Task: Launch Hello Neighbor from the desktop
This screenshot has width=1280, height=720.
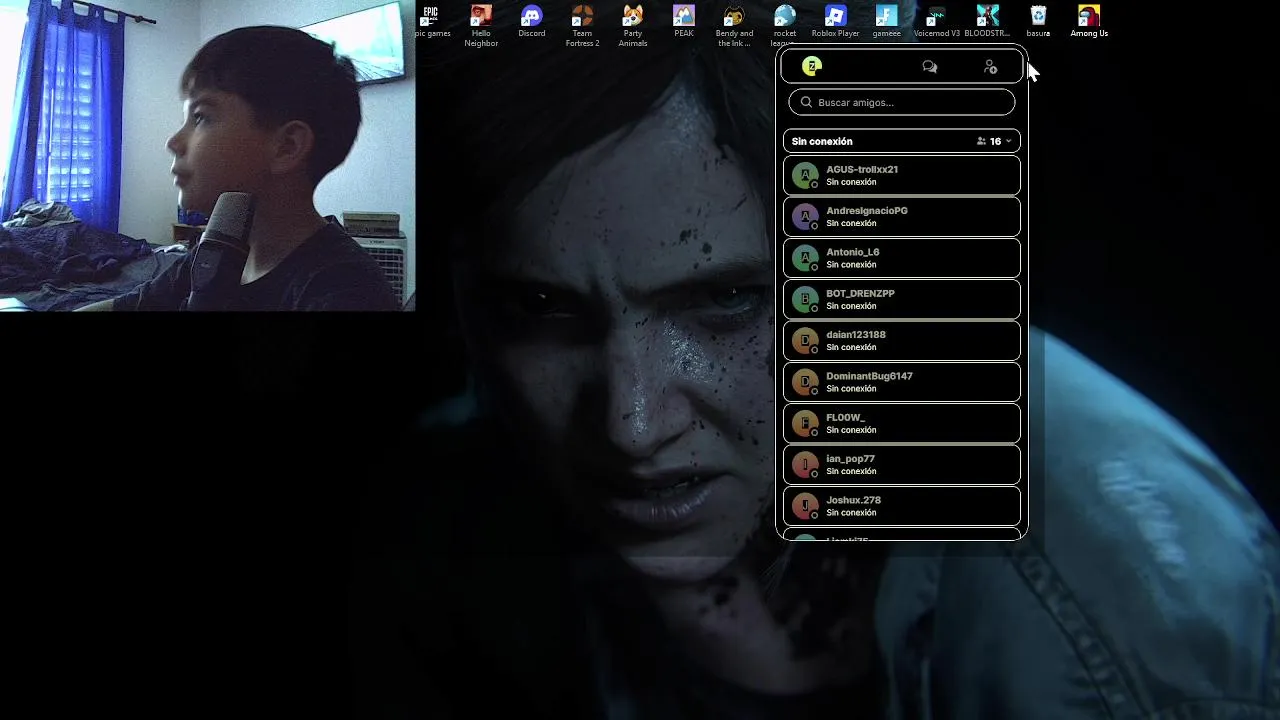Action: click(481, 27)
